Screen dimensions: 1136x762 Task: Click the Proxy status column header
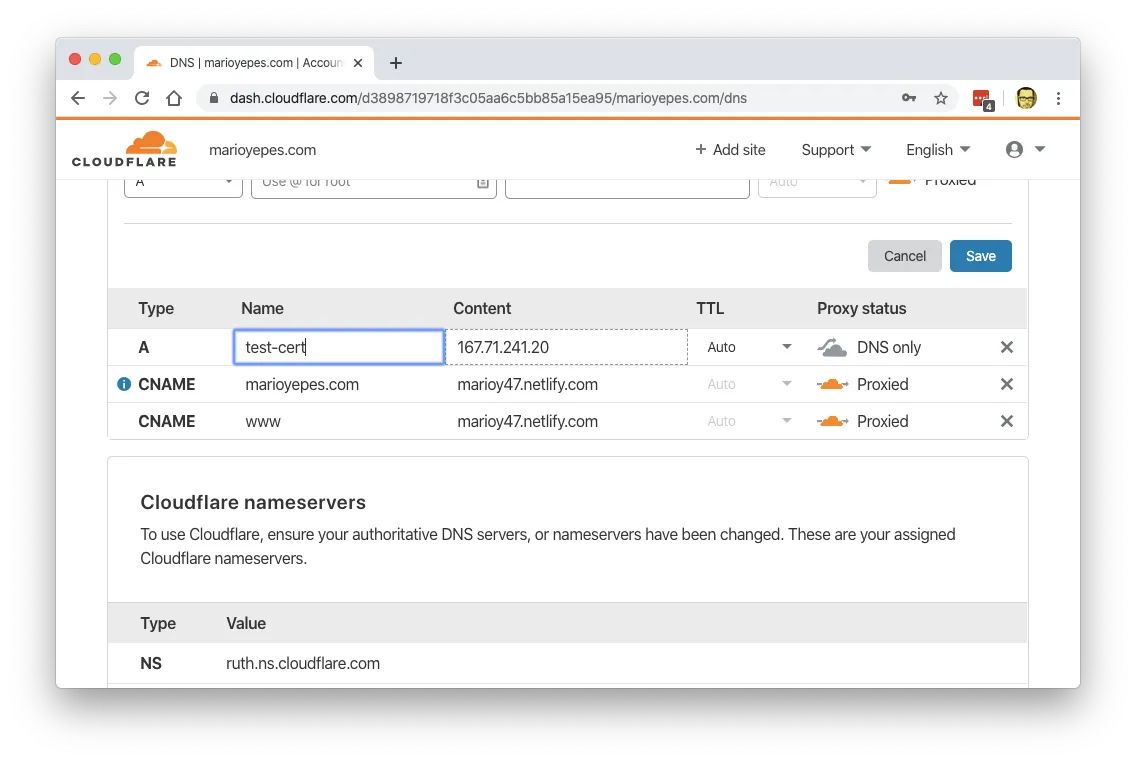pos(861,308)
